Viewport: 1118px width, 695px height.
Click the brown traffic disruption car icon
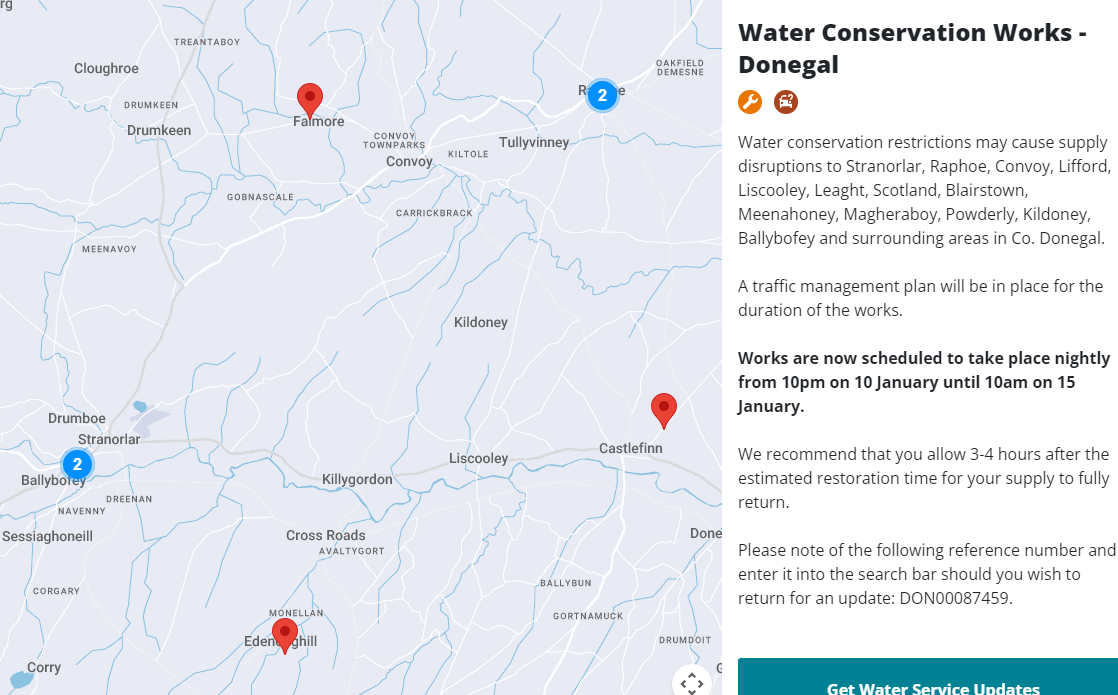786,102
